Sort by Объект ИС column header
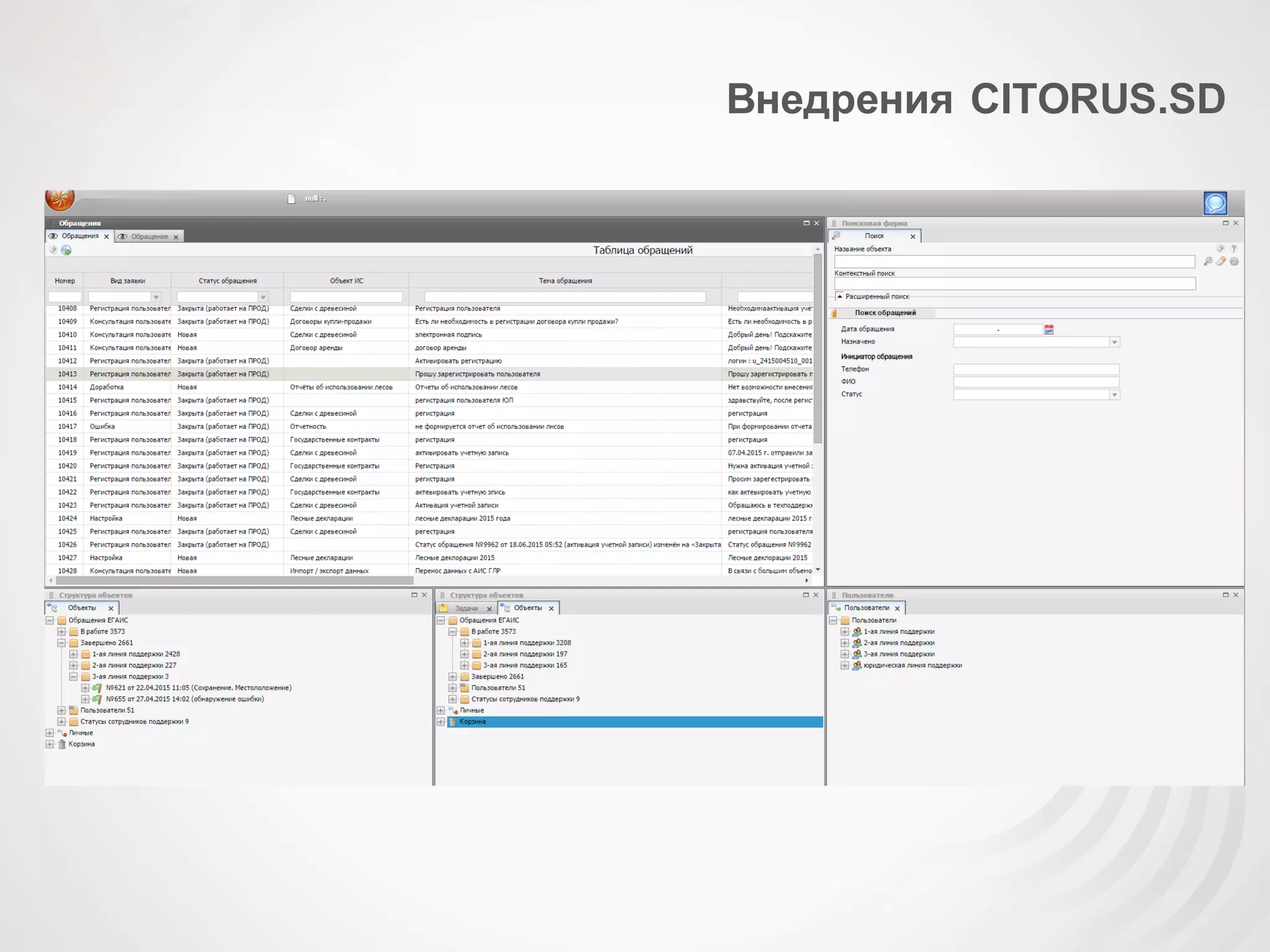The height and width of the screenshot is (952, 1270). click(x=346, y=281)
